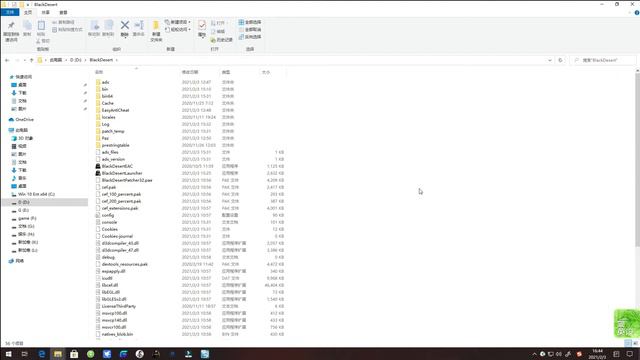Open the recent locations dropdown by the navigation arrows
Viewport: 640px width, 360px height.
pos(24,60)
